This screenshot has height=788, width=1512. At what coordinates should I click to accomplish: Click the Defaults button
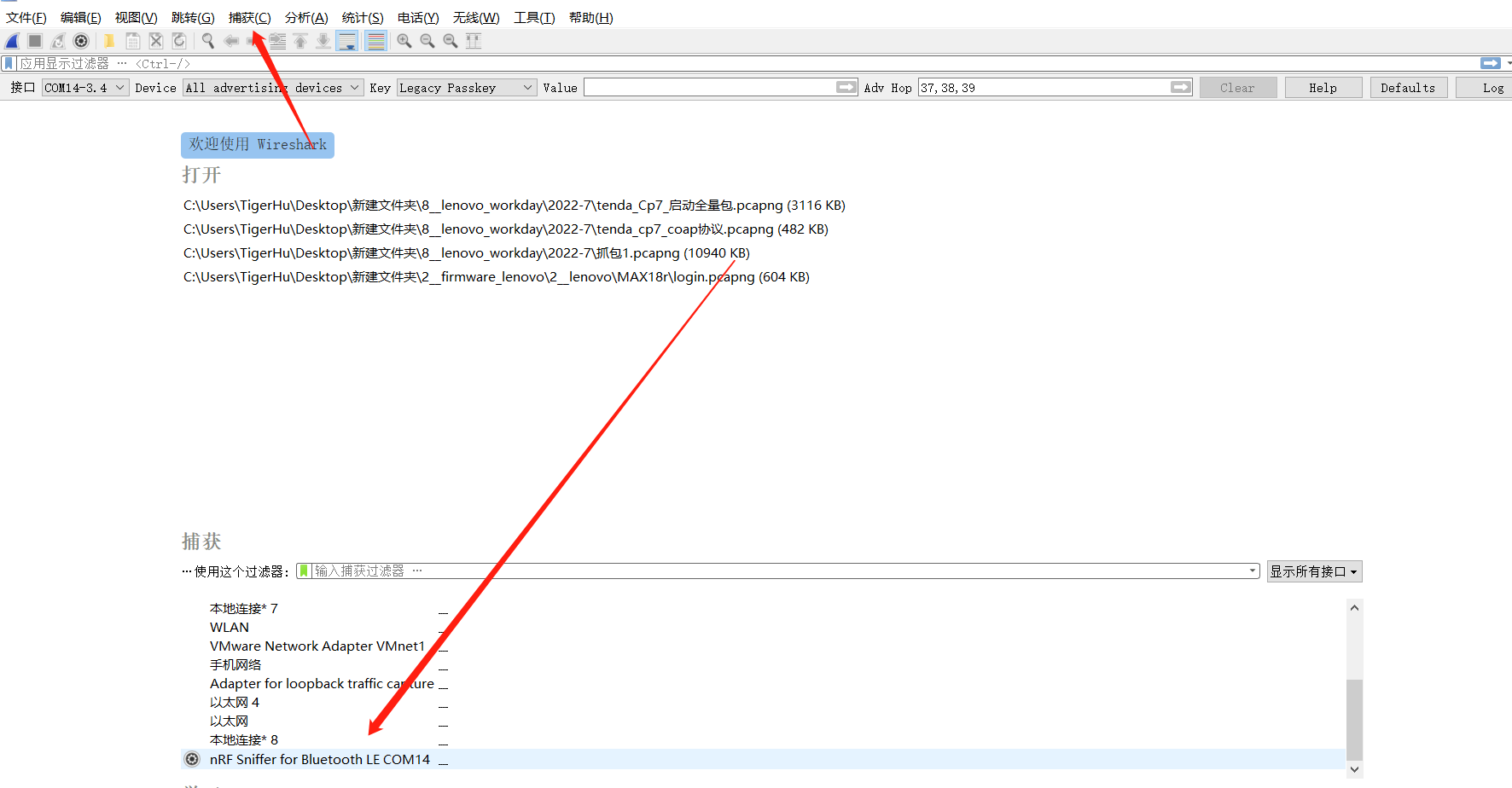point(1409,88)
